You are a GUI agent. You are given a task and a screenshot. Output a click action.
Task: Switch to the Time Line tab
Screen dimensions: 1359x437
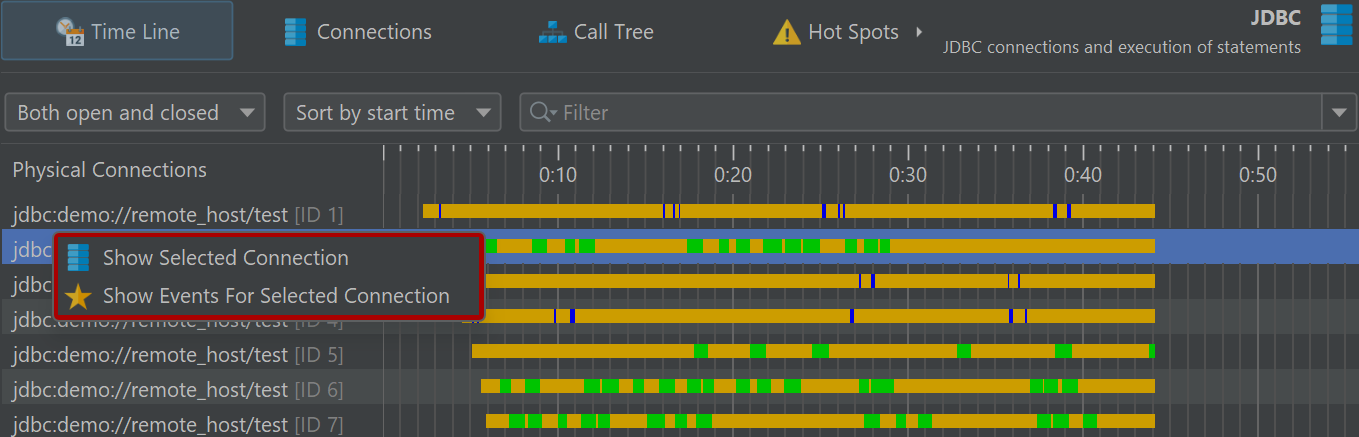point(117,32)
